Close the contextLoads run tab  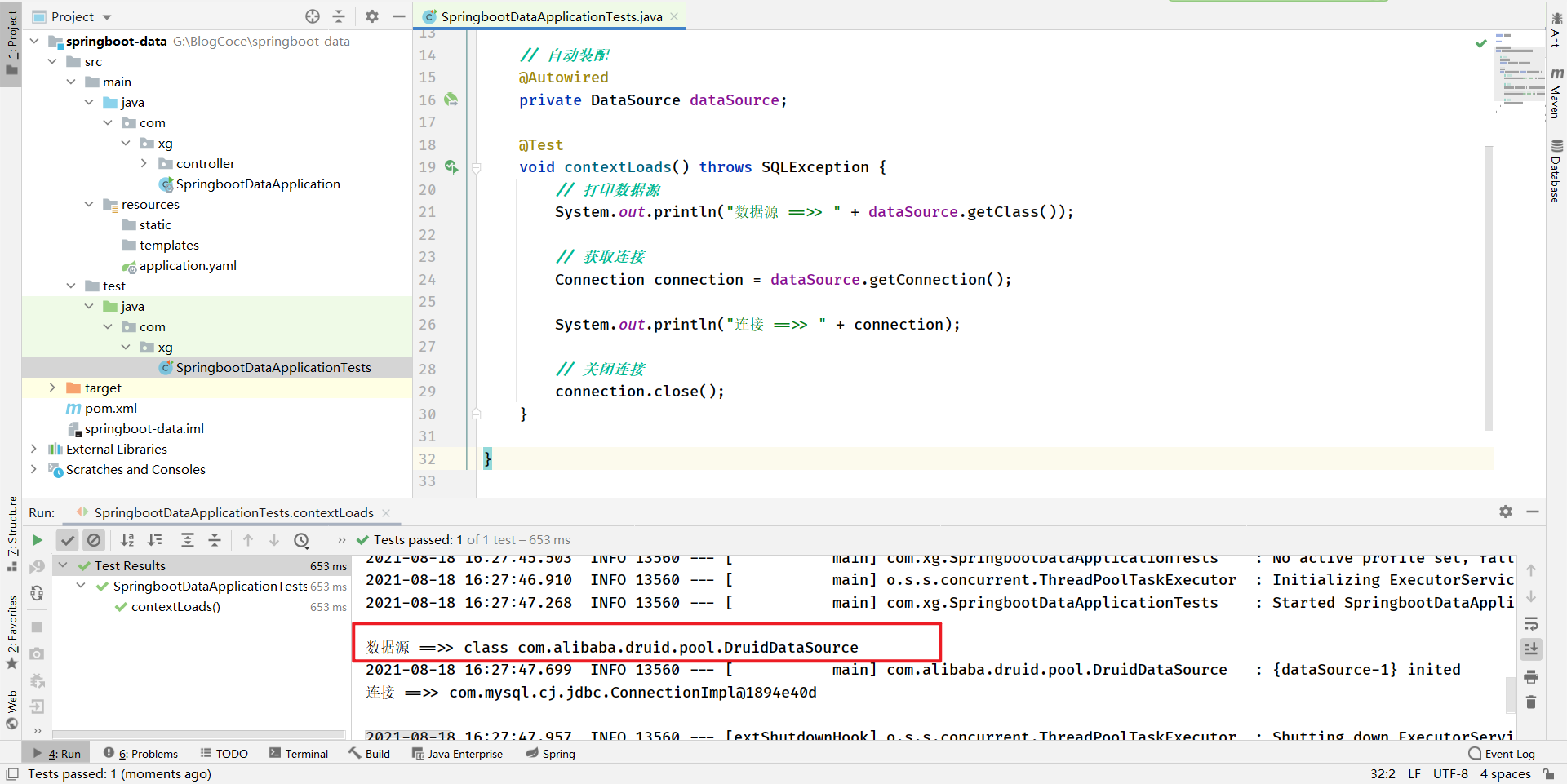(386, 512)
